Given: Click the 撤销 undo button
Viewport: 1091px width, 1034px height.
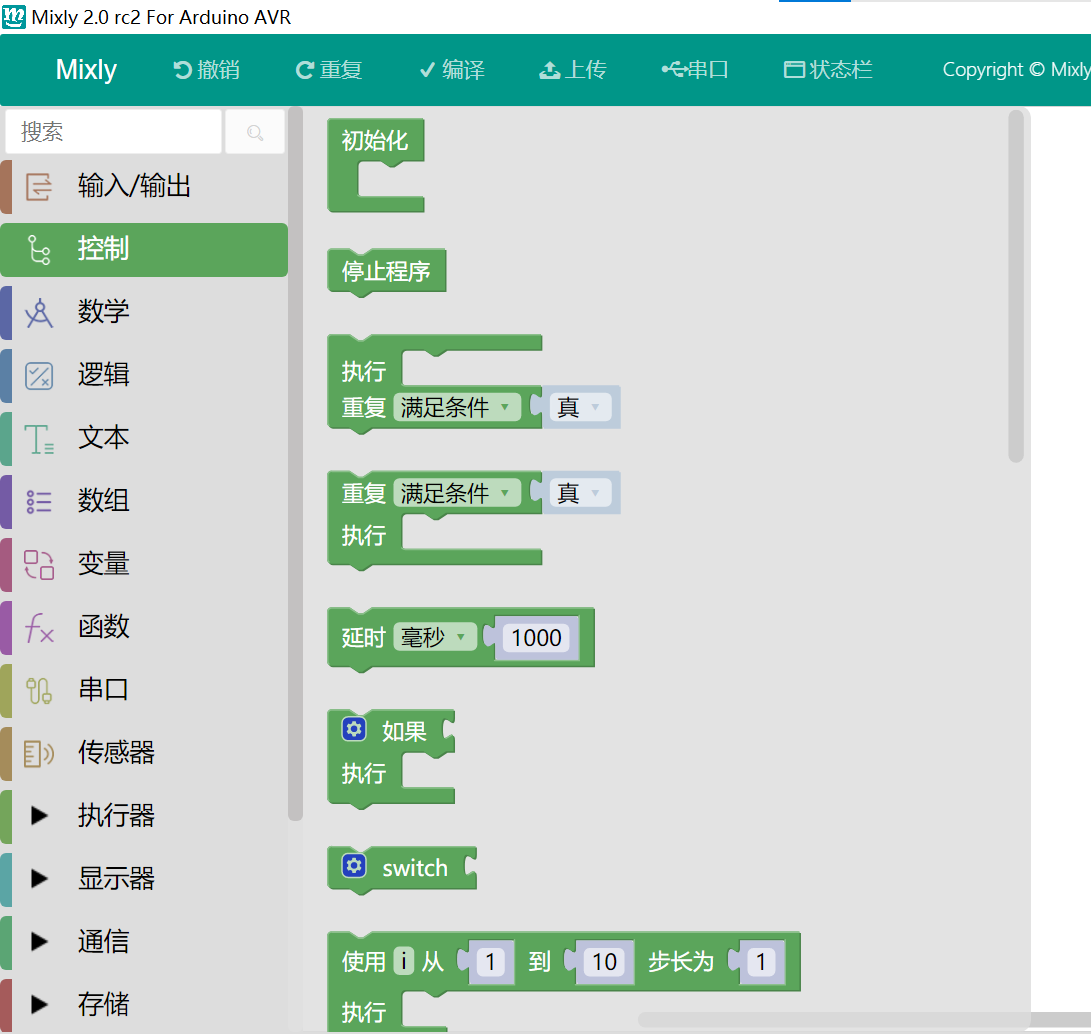Looking at the screenshot, I should coord(207,70).
